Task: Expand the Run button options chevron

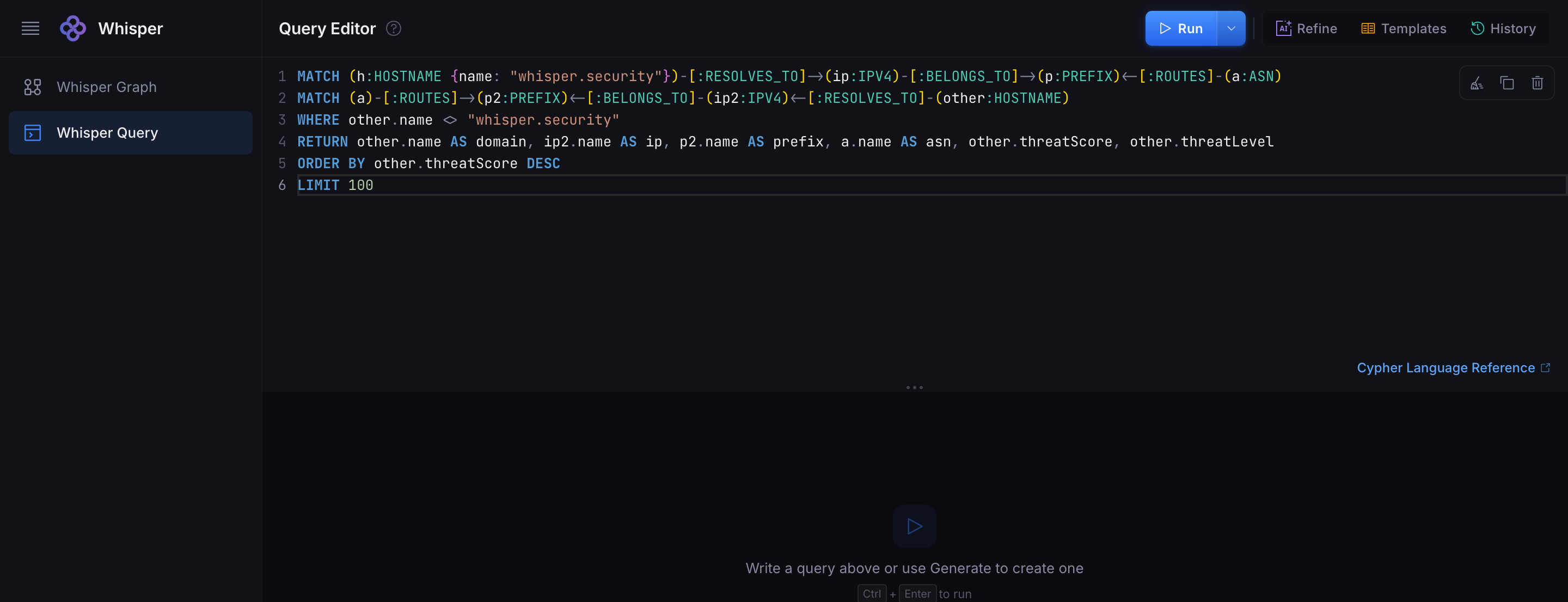Action: coord(1231,28)
